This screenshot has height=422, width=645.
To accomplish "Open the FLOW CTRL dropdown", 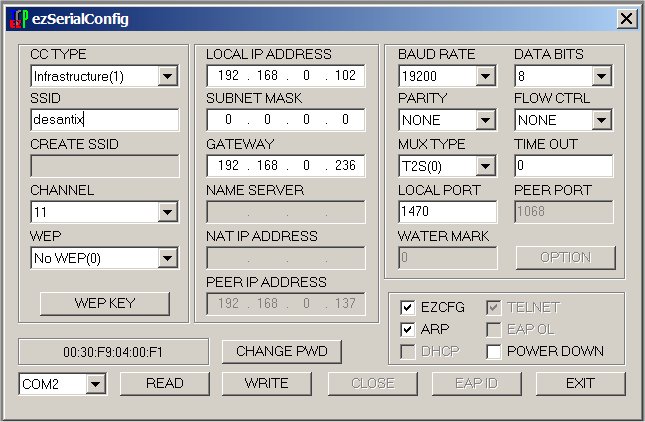I will (601, 120).
